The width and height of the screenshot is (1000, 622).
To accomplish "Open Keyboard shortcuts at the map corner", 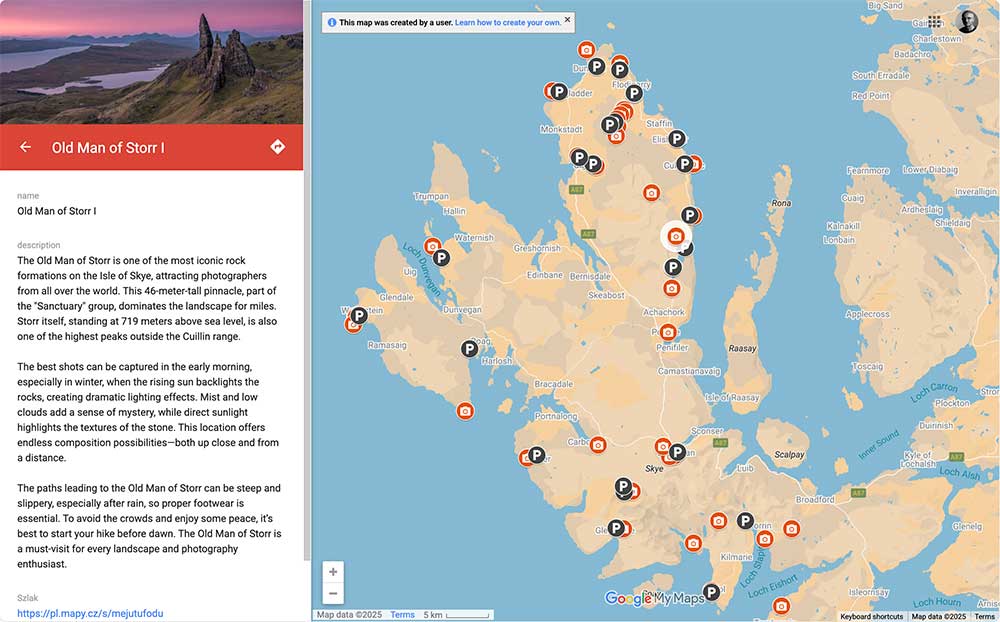I will point(871,616).
